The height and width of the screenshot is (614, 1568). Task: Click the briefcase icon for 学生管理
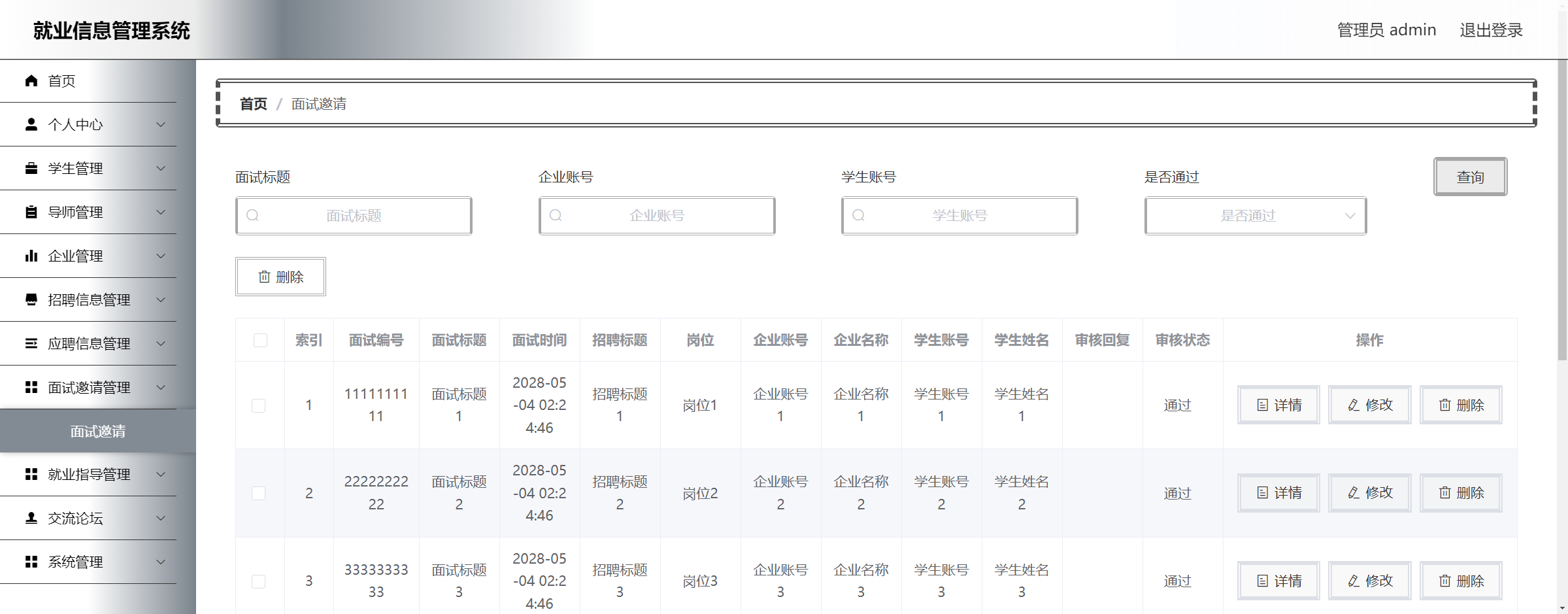click(31, 168)
